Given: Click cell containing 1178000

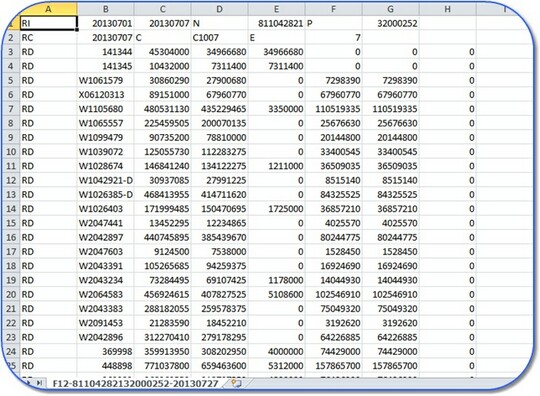Looking at the screenshot, I should (x=276, y=280).
